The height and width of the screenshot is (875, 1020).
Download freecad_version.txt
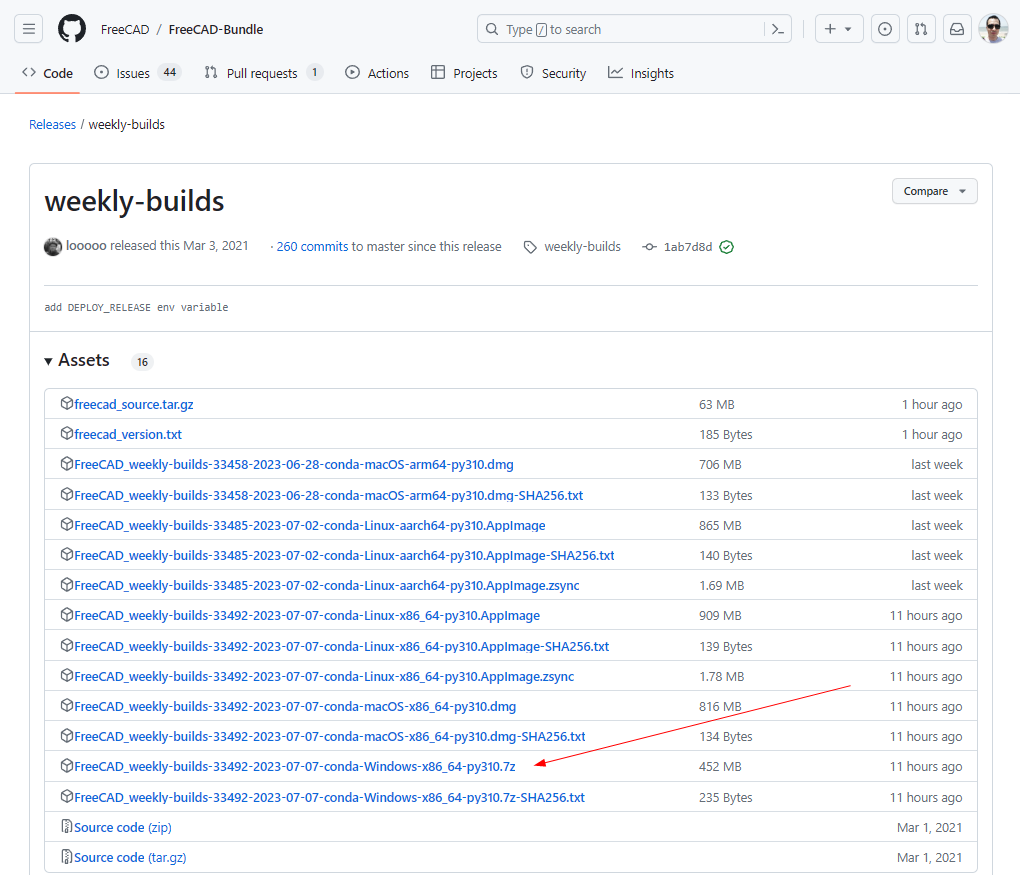point(128,434)
